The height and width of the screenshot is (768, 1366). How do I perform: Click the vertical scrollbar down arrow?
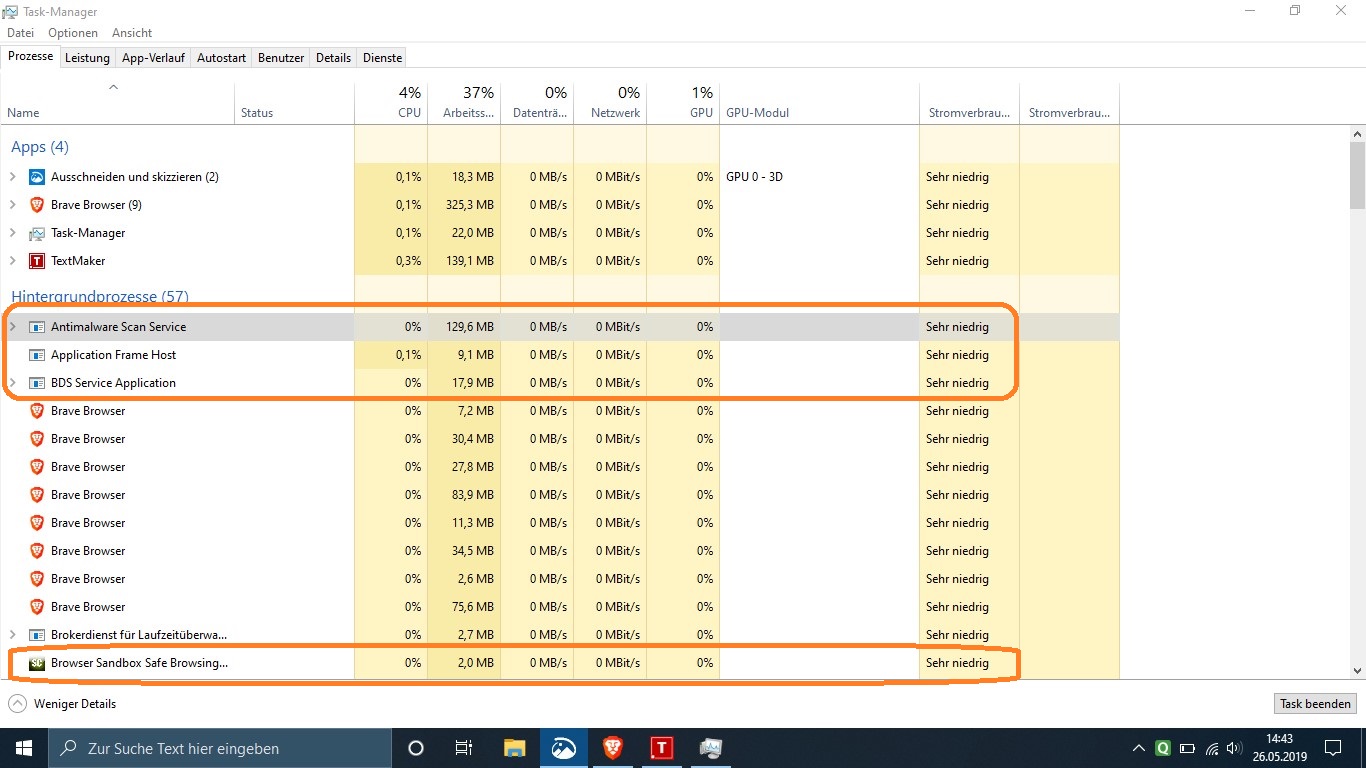[1357, 671]
